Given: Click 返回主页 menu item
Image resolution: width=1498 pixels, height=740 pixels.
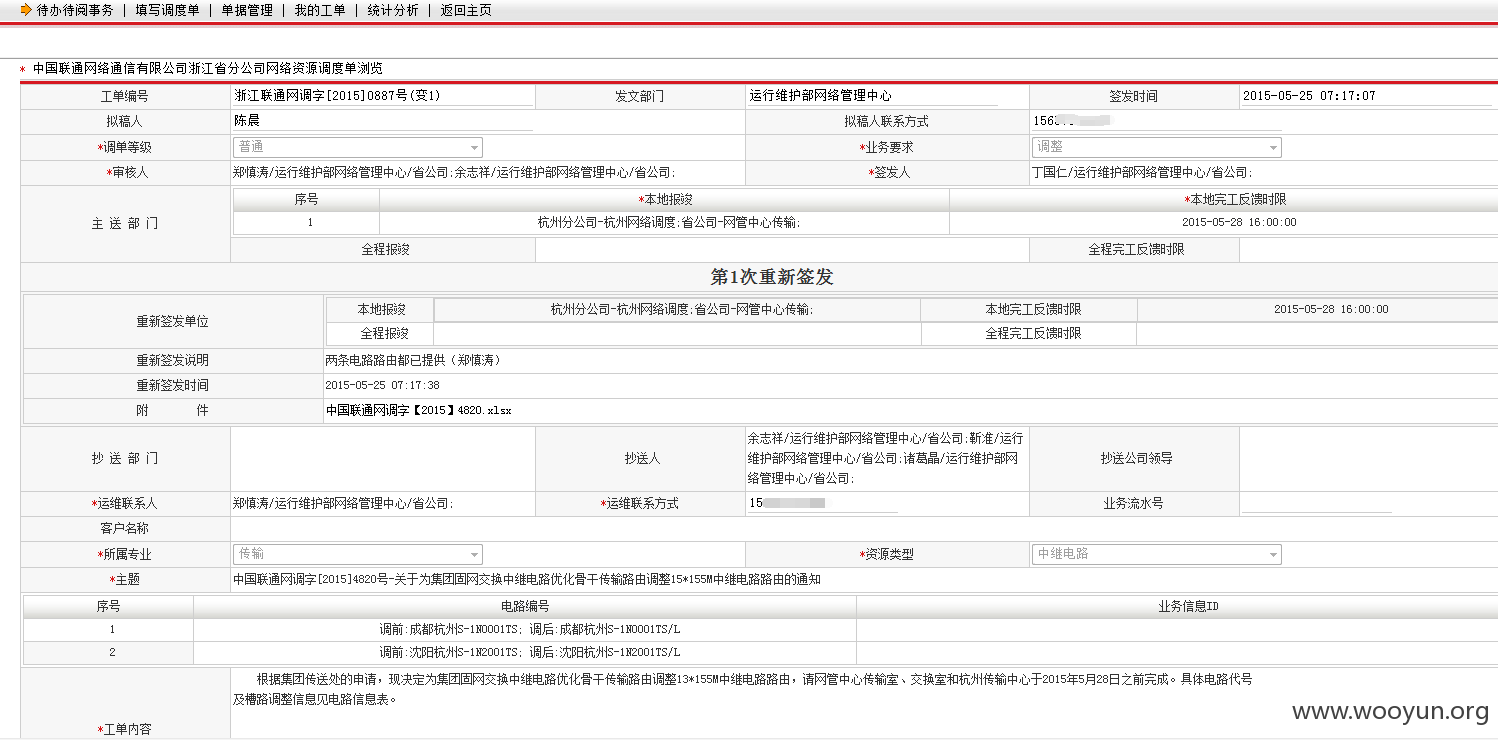Looking at the screenshot, I should pos(466,10).
